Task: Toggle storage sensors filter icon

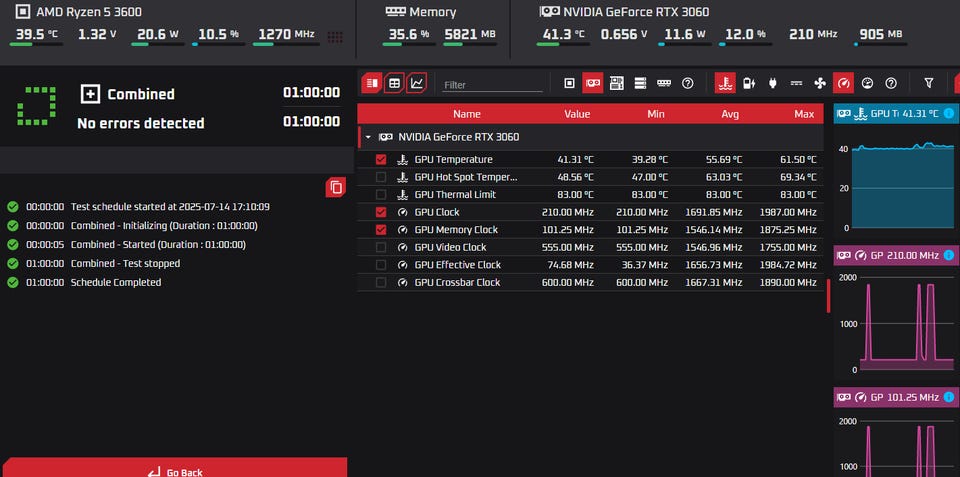Action: [x=640, y=83]
